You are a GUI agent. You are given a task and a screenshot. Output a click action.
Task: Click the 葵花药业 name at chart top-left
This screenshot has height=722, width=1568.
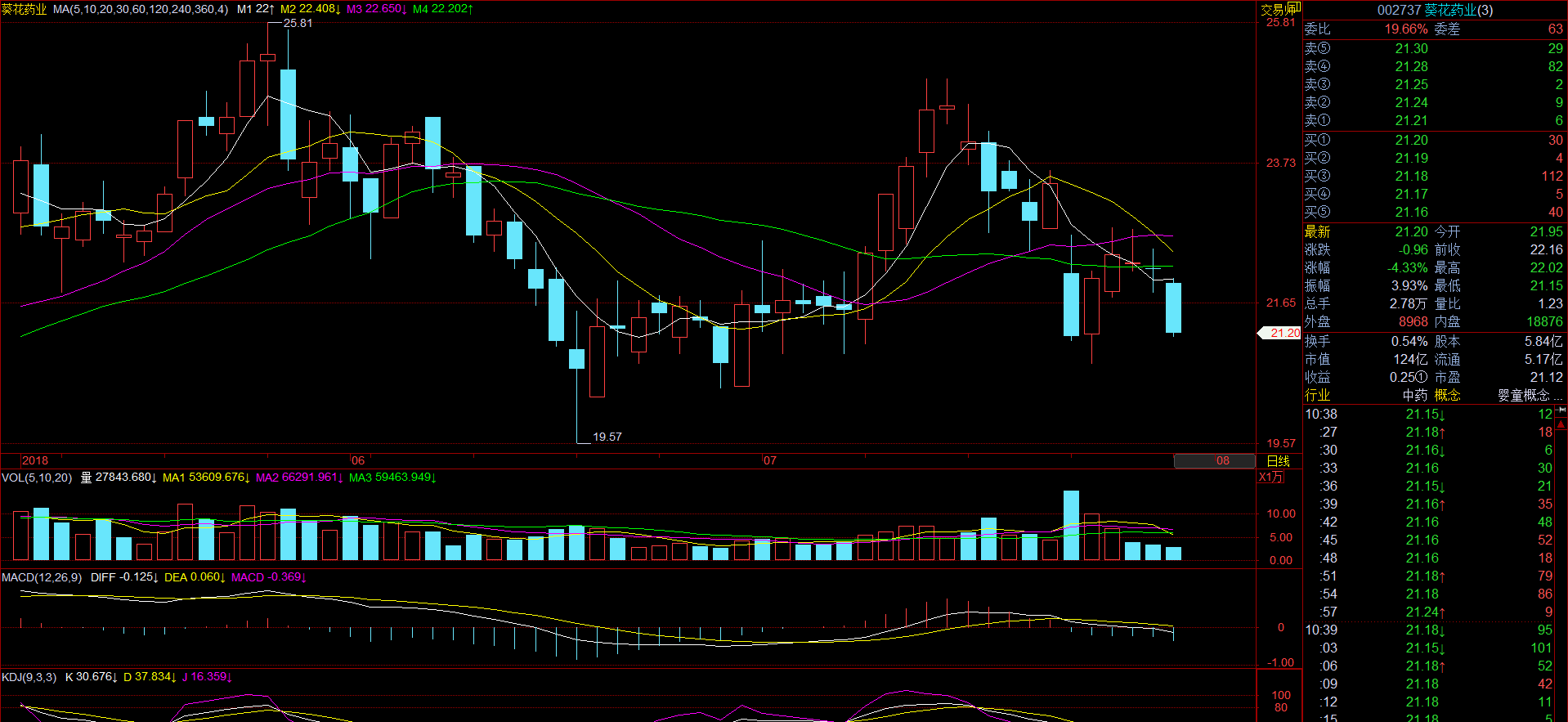click(x=25, y=9)
